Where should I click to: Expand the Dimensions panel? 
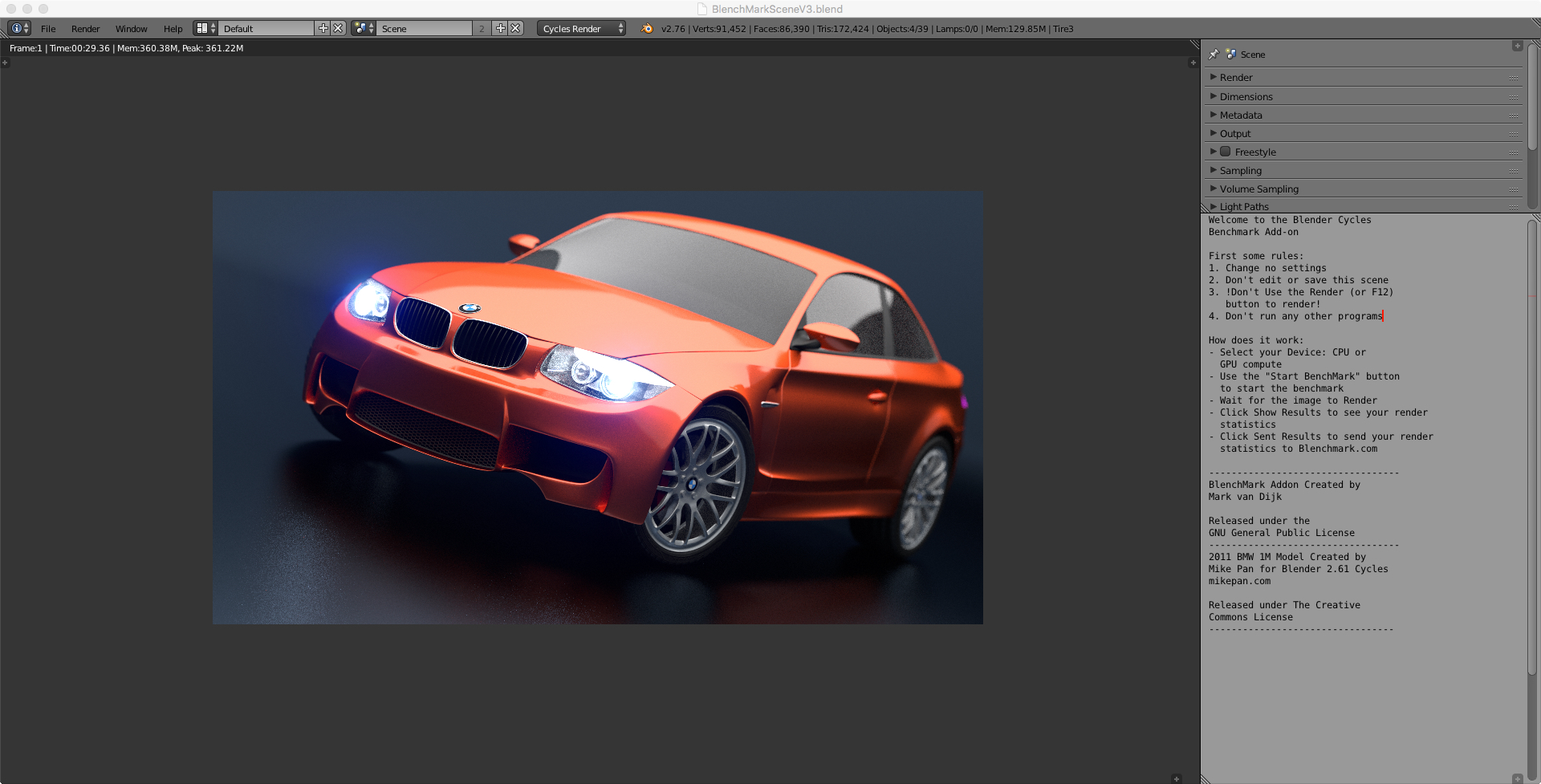click(x=1214, y=96)
